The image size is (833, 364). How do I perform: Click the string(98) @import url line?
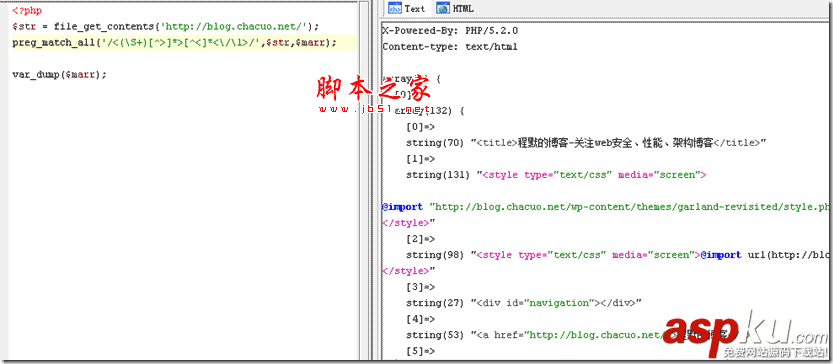[x=618, y=255]
